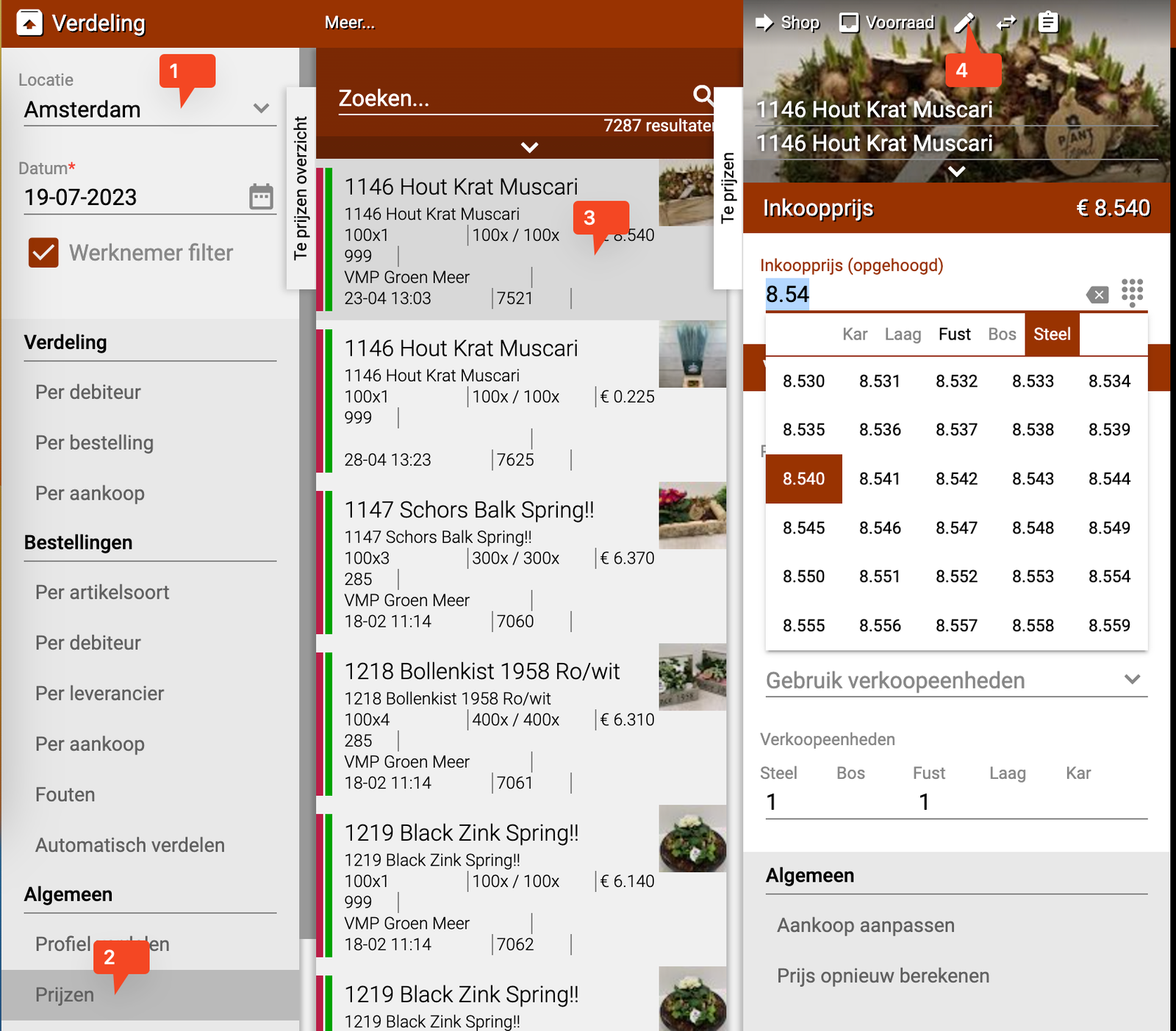Viewport: 1176px width, 1031px height.
Task: Open the Te prijzen vertical tab
Action: tap(728, 188)
